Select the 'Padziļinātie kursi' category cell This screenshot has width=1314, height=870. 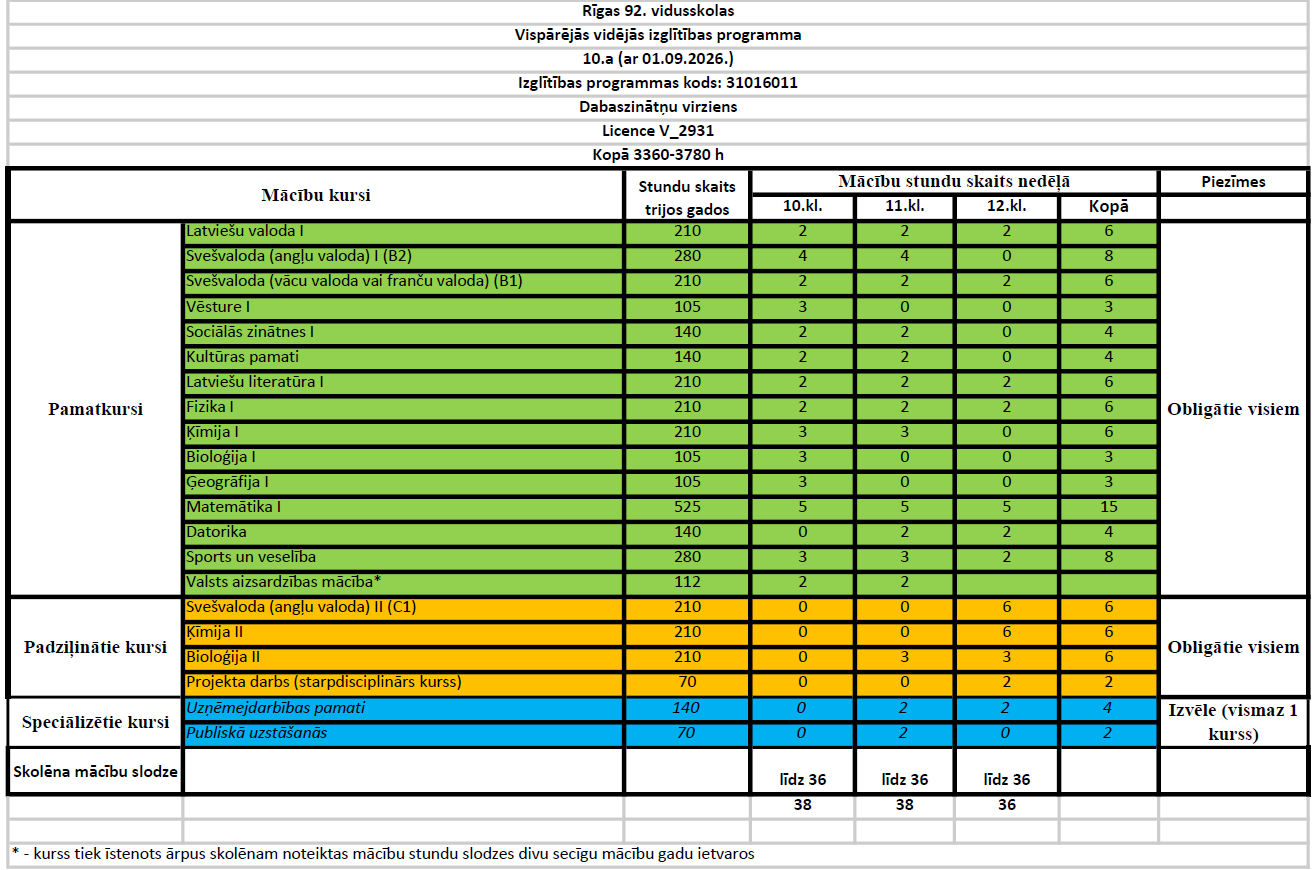click(96, 647)
